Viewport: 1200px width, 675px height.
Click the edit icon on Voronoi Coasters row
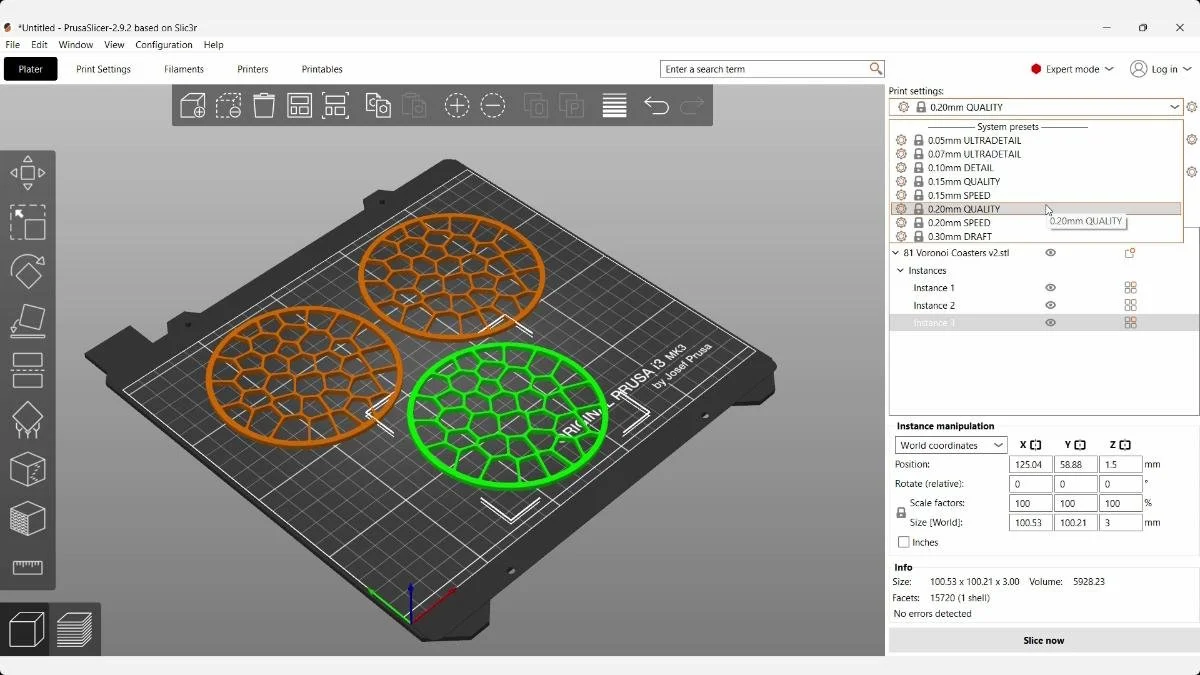click(x=1130, y=253)
